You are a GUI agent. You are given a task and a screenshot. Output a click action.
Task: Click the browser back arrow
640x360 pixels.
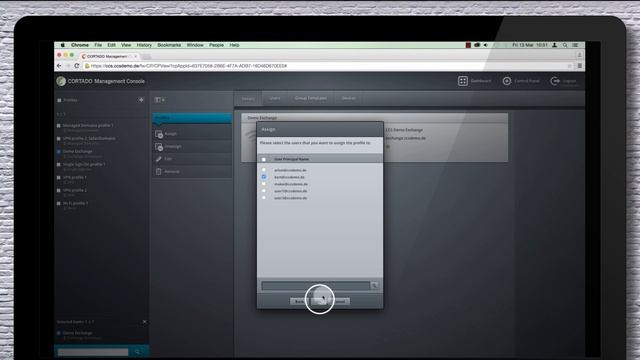click(x=59, y=66)
